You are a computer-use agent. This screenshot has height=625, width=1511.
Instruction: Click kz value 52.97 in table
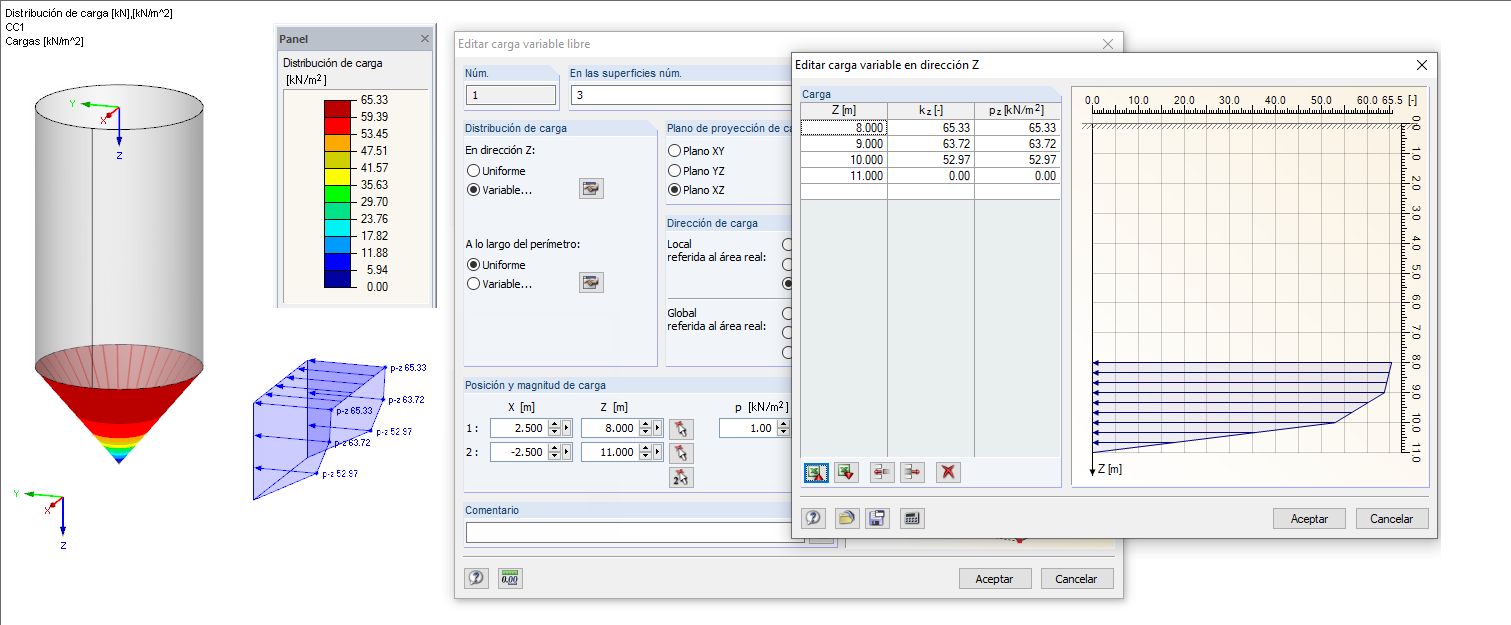tap(931, 160)
